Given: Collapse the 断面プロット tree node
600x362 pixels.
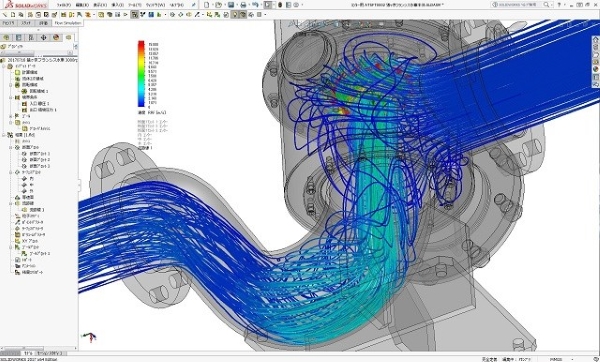Looking at the screenshot, I should [x=11, y=147].
